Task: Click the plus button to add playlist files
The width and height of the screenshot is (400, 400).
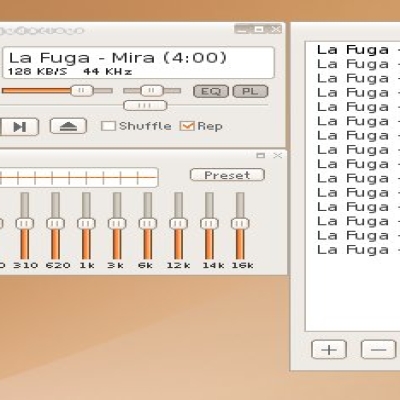Action: tap(329, 350)
